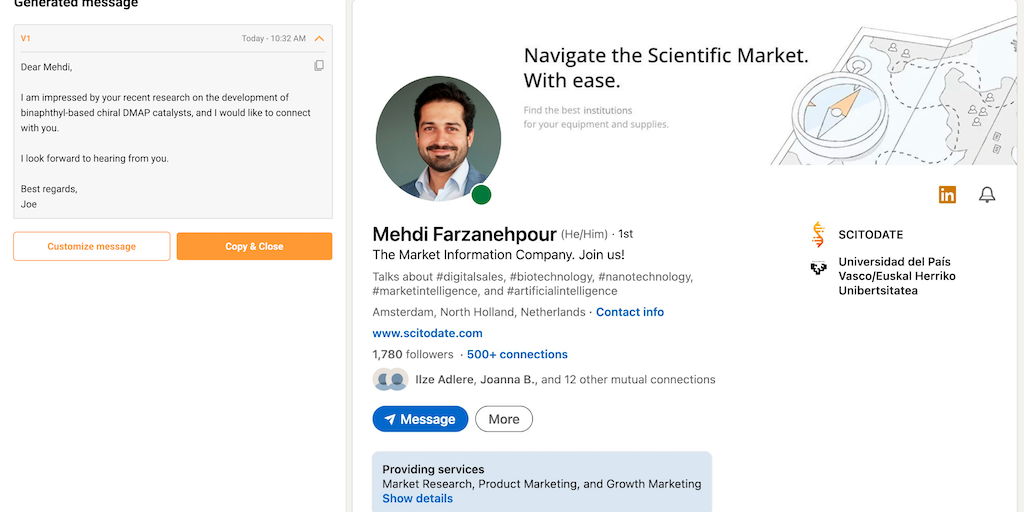This screenshot has width=1024, height=512.
Task: Open Mehdi Farzanehpour's profile photo
Action: [437, 138]
